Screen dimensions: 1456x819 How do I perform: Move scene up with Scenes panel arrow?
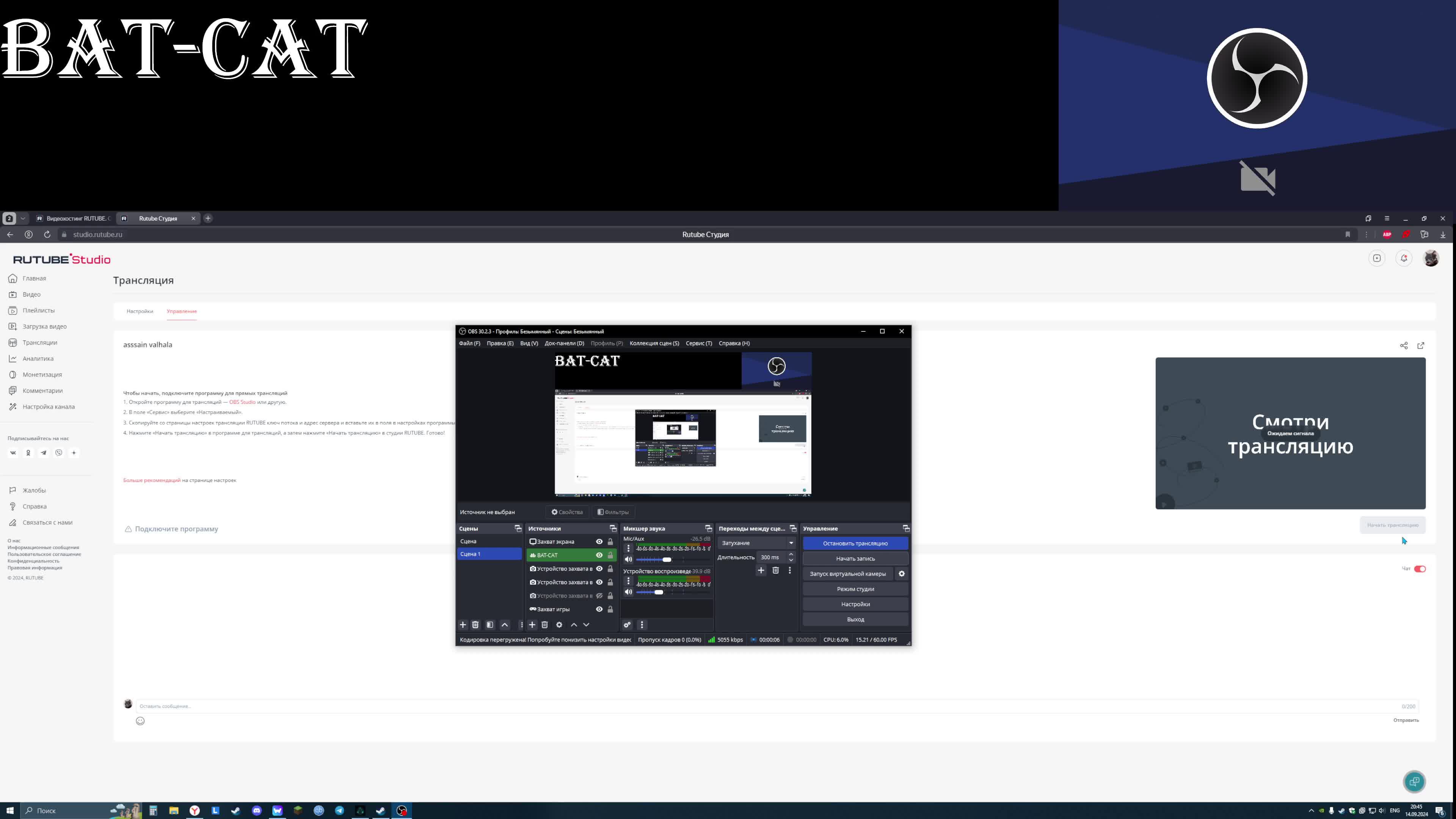[505, 624]
